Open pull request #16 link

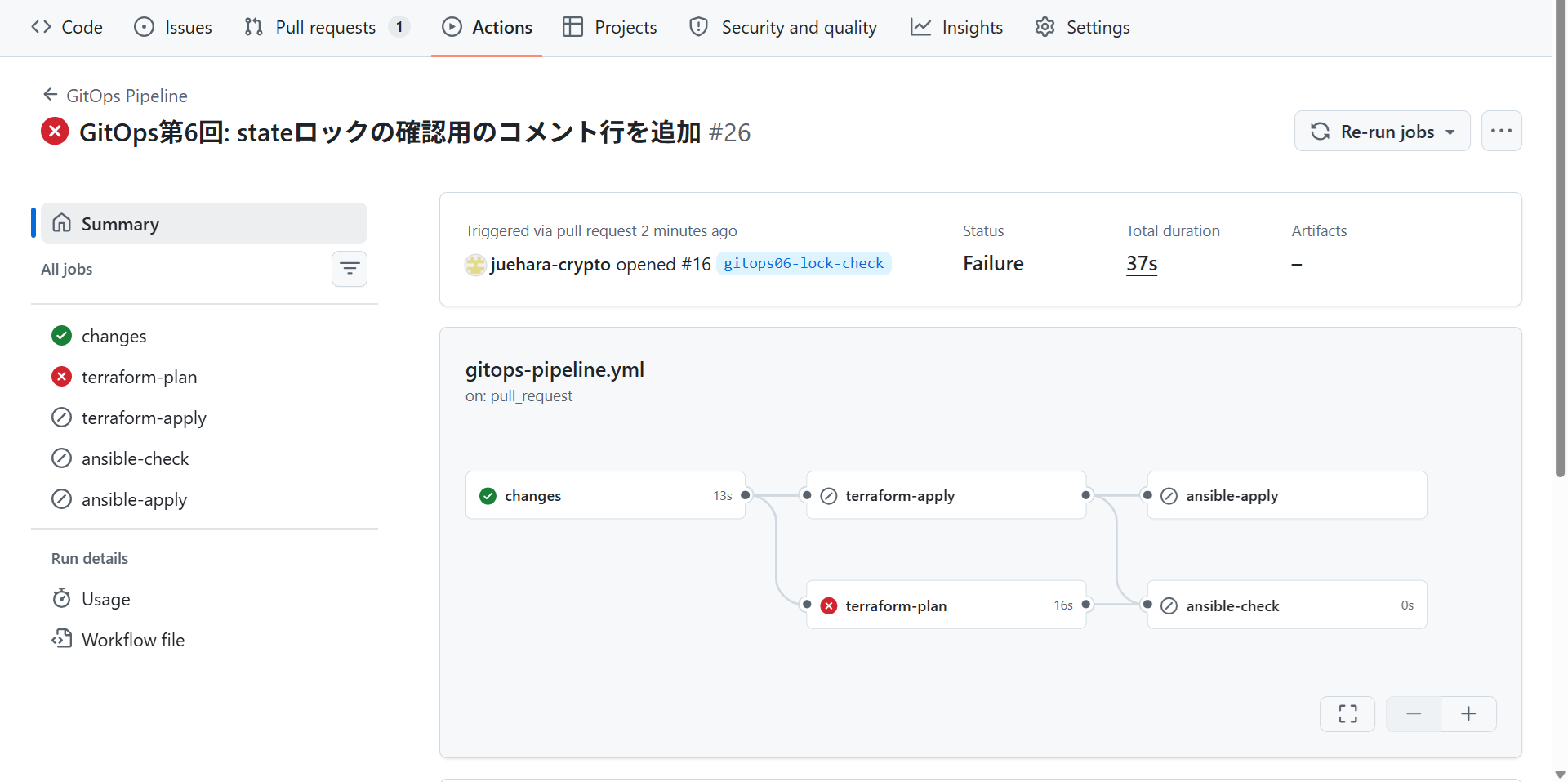(x=696, y=264)
